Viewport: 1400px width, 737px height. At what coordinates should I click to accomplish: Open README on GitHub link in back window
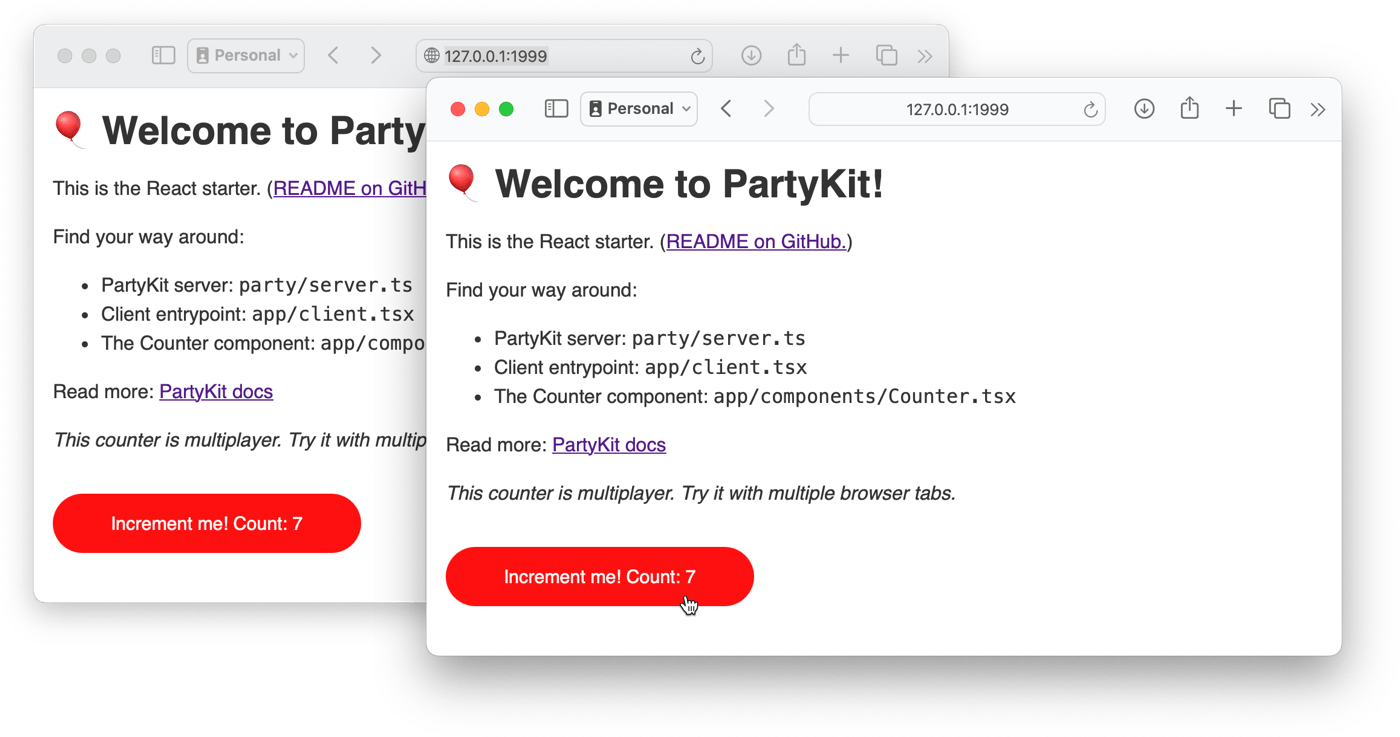click(x=350, y=189)
